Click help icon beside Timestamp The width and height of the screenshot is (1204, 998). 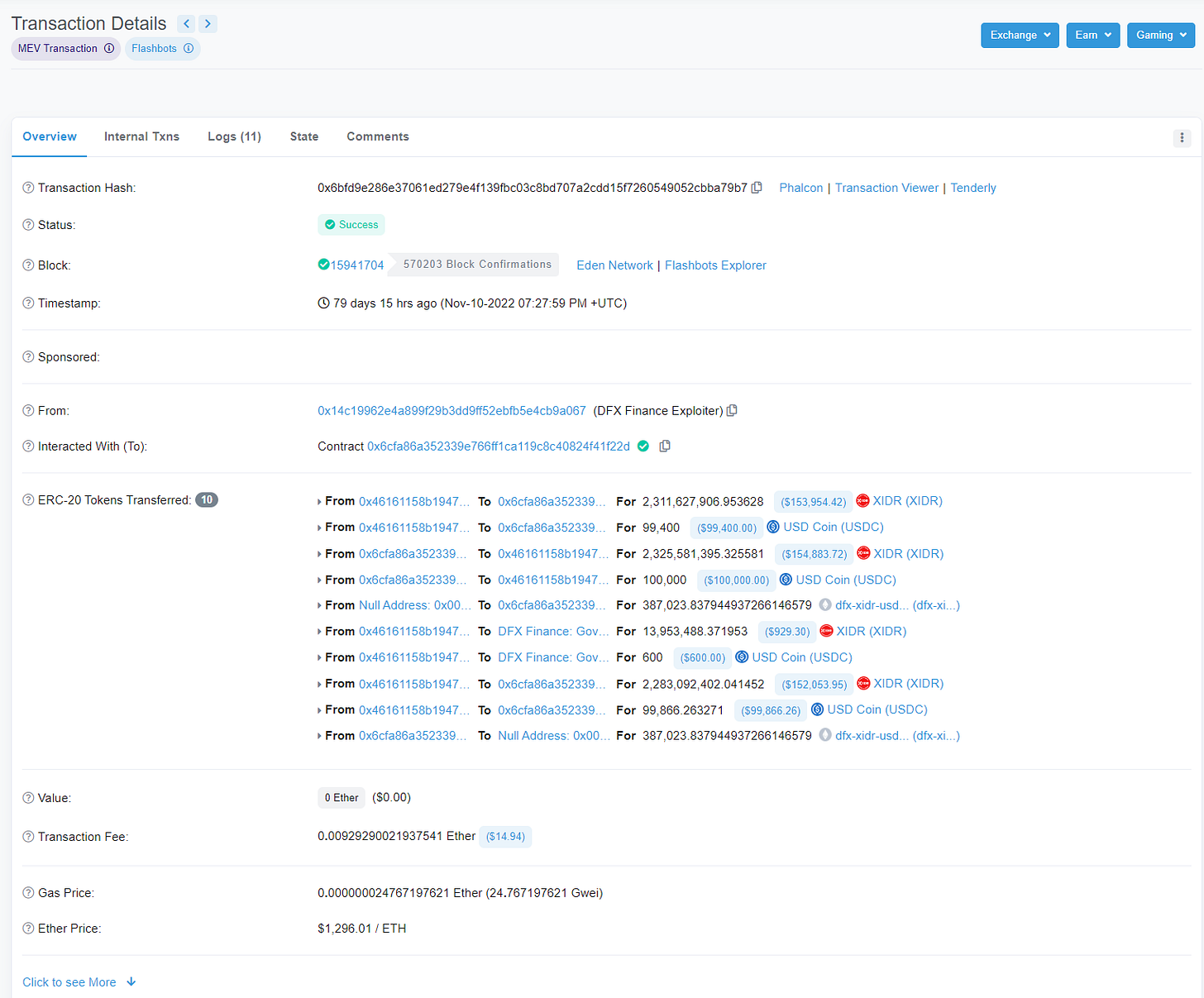click(x=28, y=303)
